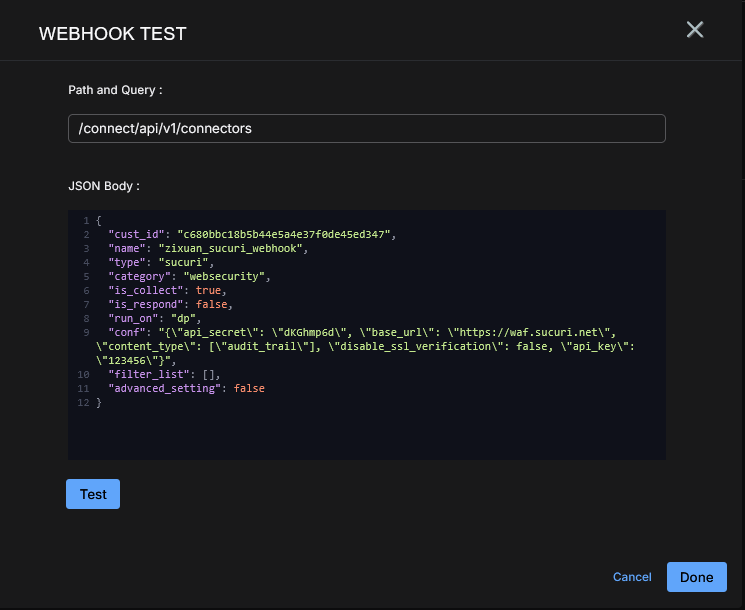Click the WEBHOOK TEST title
Viewport: 745px width, 610px height.
point(113,34)
